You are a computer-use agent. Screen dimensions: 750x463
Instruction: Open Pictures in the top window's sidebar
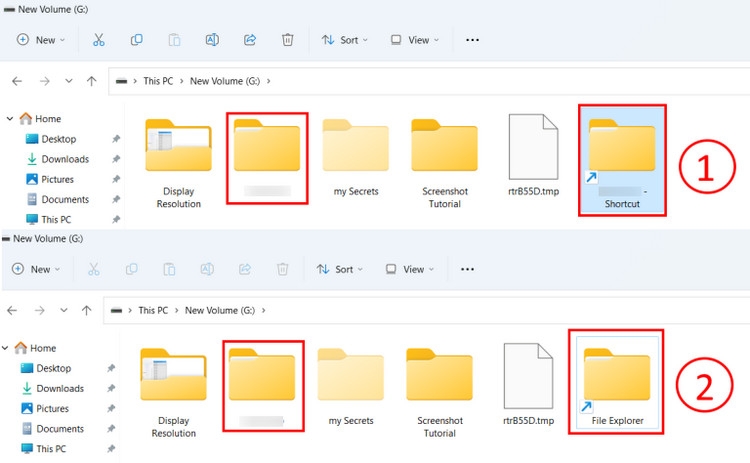pyautogui.click(x=50, y=179)
